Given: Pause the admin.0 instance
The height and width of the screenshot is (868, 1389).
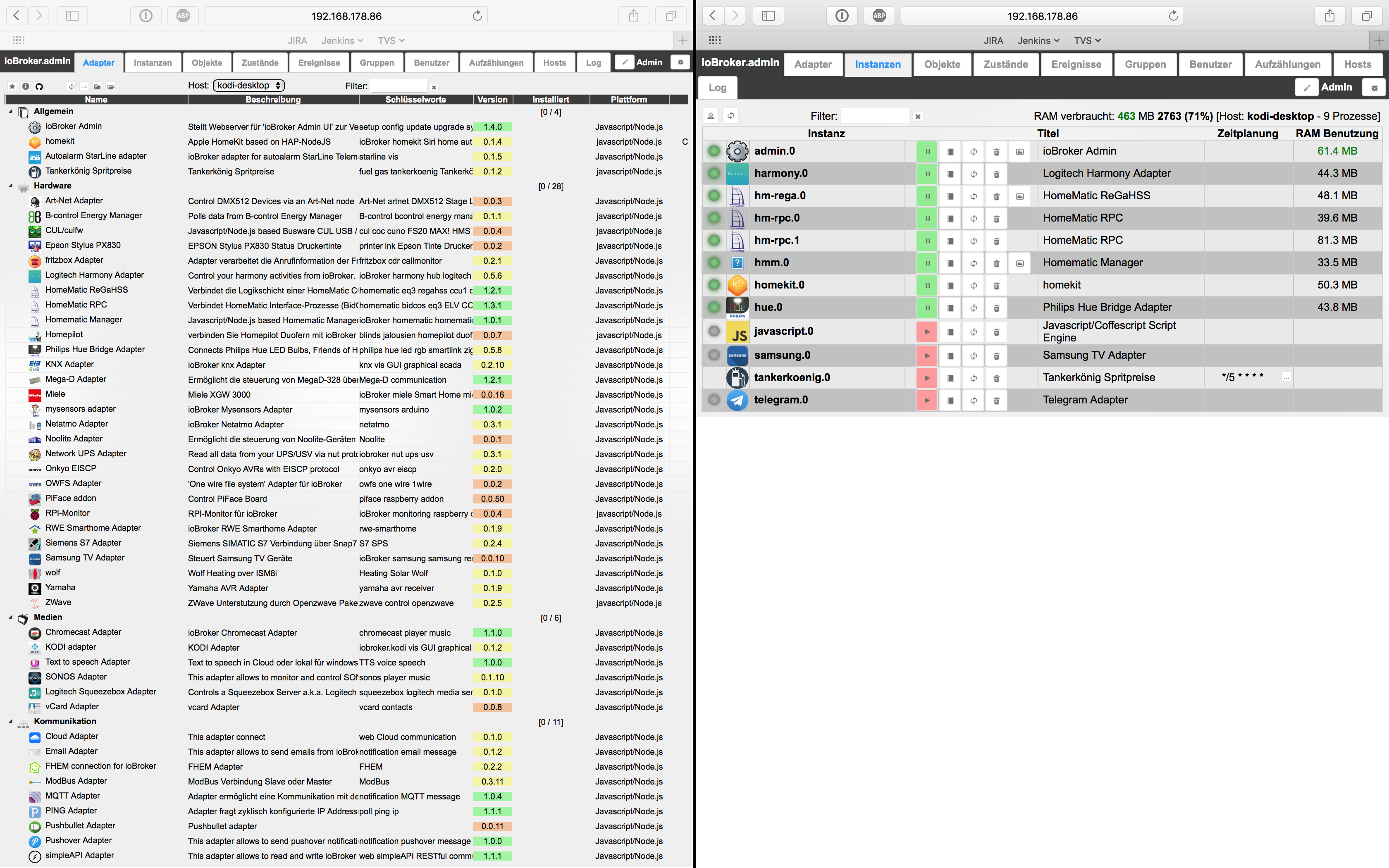Looking at the screenshot, I should [x=927, y=152].
